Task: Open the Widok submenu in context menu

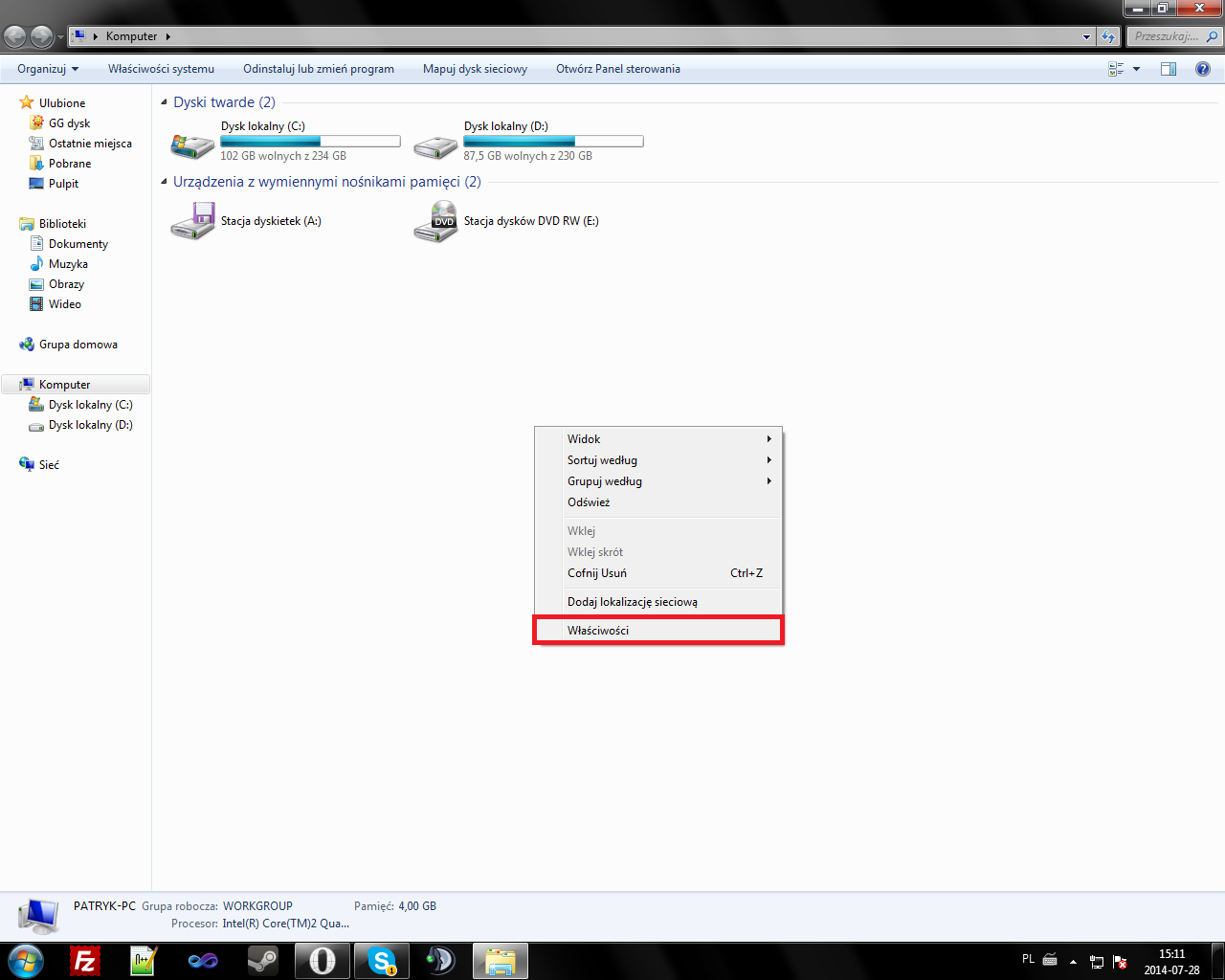Action: (x=658, y=439)
